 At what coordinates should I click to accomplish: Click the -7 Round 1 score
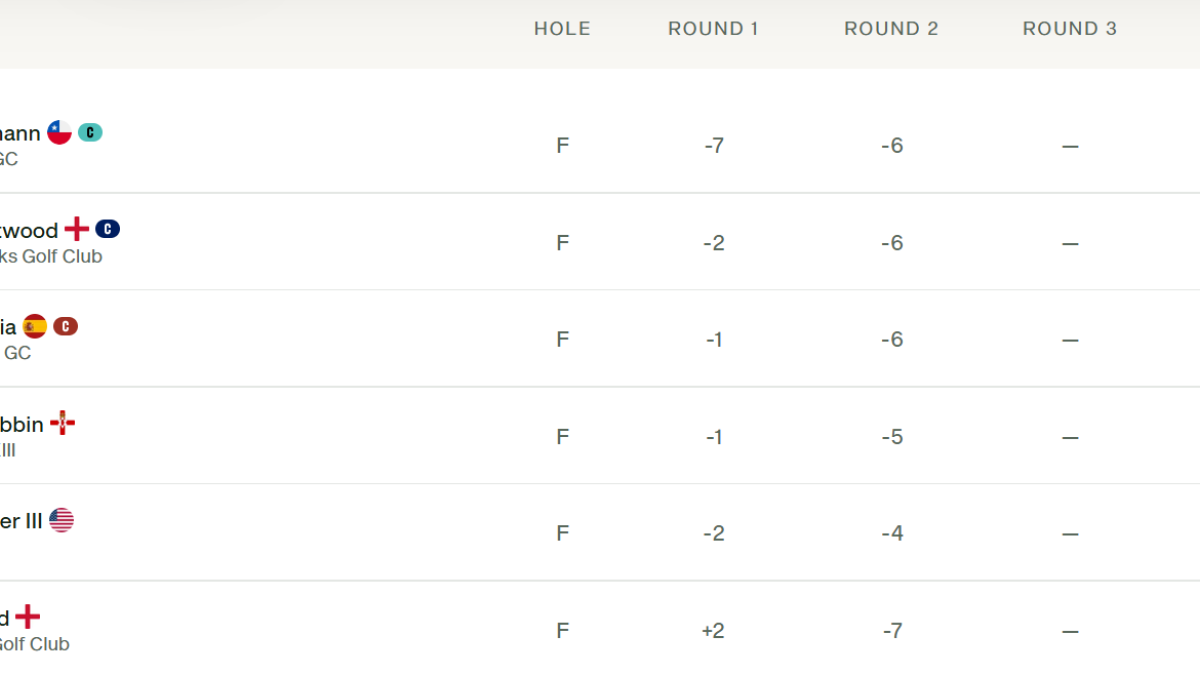click(x=713, y=146)
